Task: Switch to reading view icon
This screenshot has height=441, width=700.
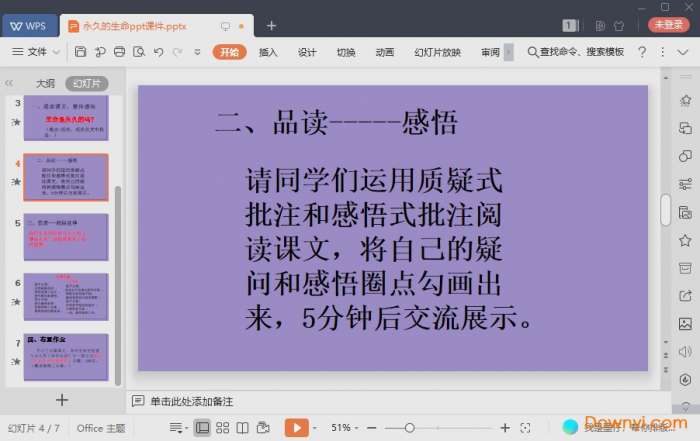Action: 242,428
